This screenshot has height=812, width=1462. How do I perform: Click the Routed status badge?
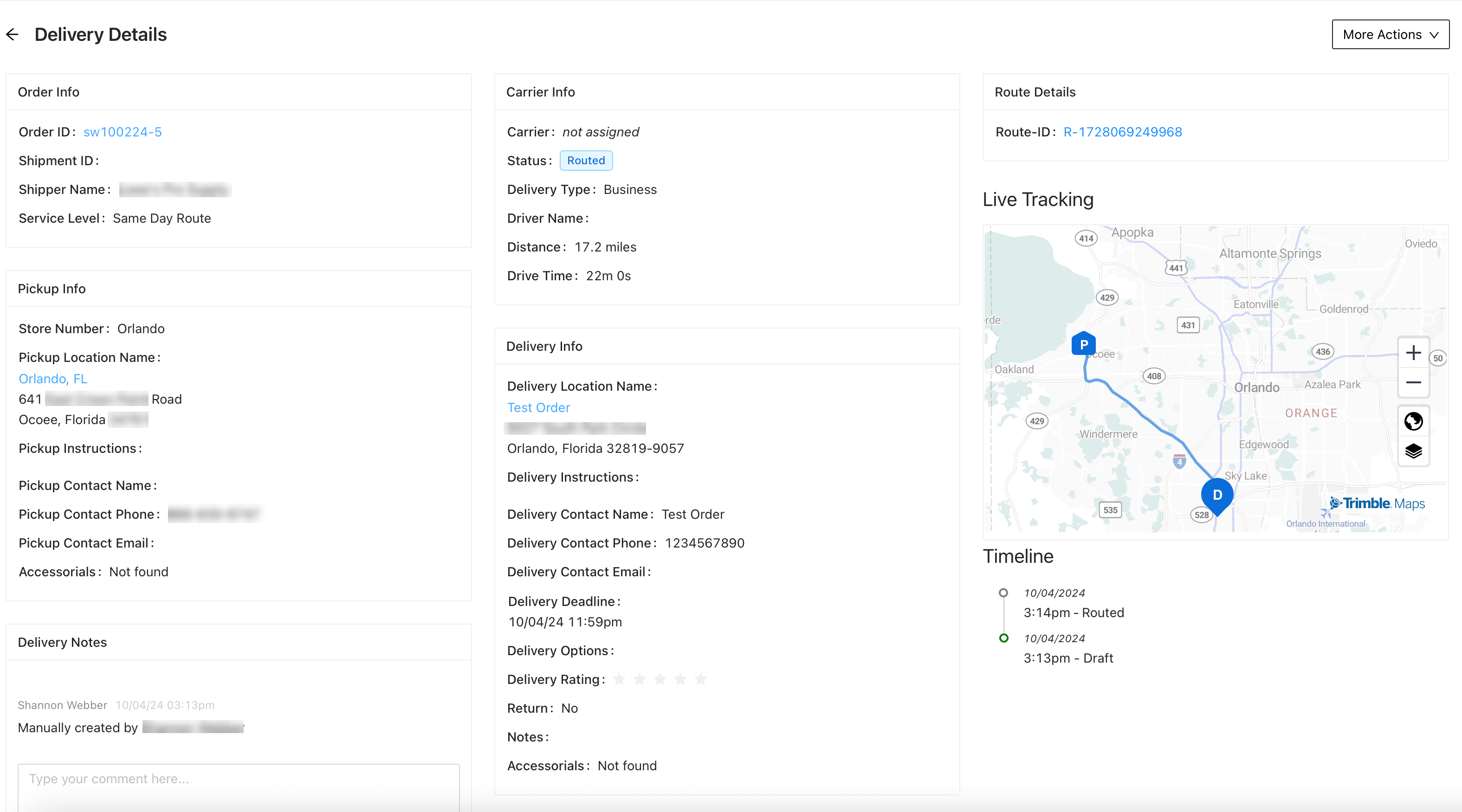click(x=586, y=161)
